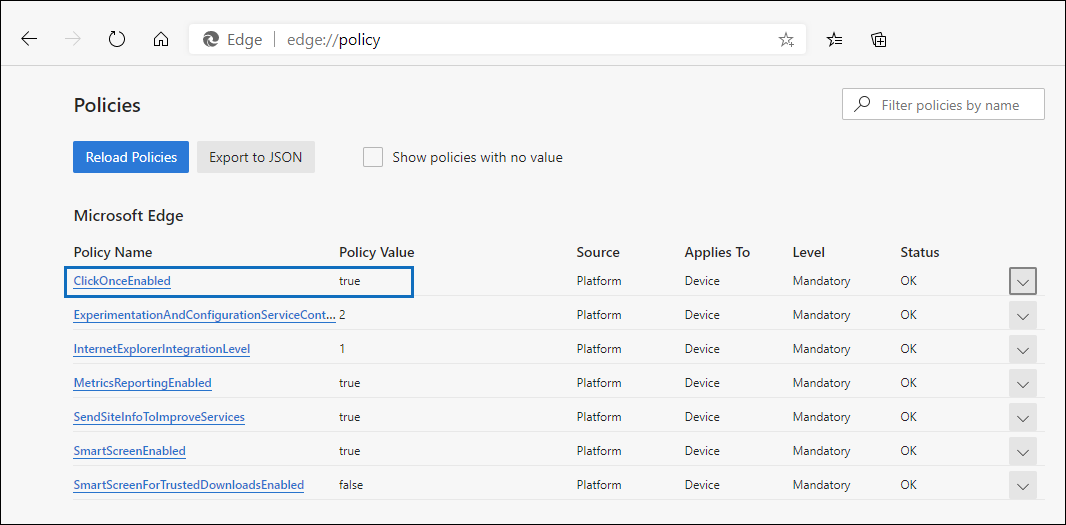The image size is (1066, 525).
Task: Click the Level column header
Action: click(x=808, y=252)
